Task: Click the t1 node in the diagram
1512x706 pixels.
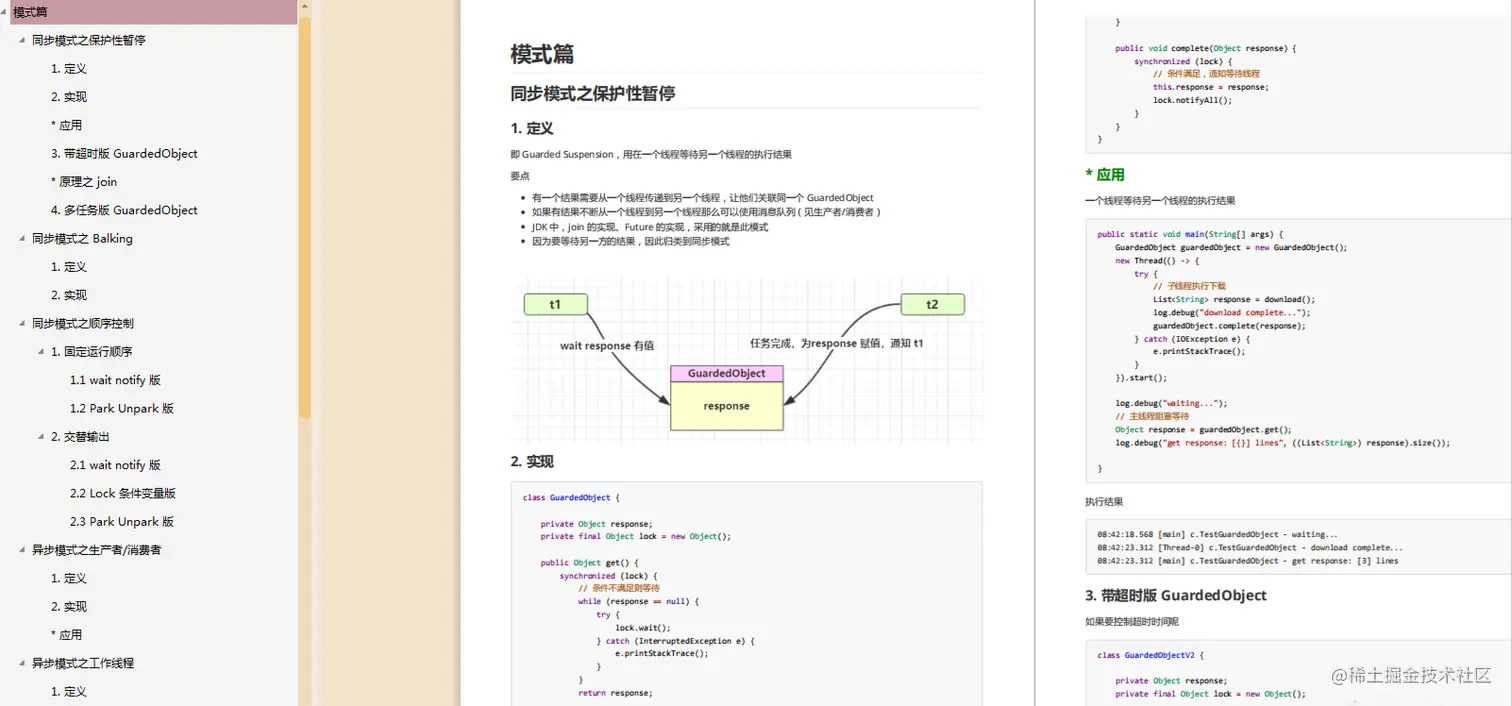Action: [x=555, y=304]
